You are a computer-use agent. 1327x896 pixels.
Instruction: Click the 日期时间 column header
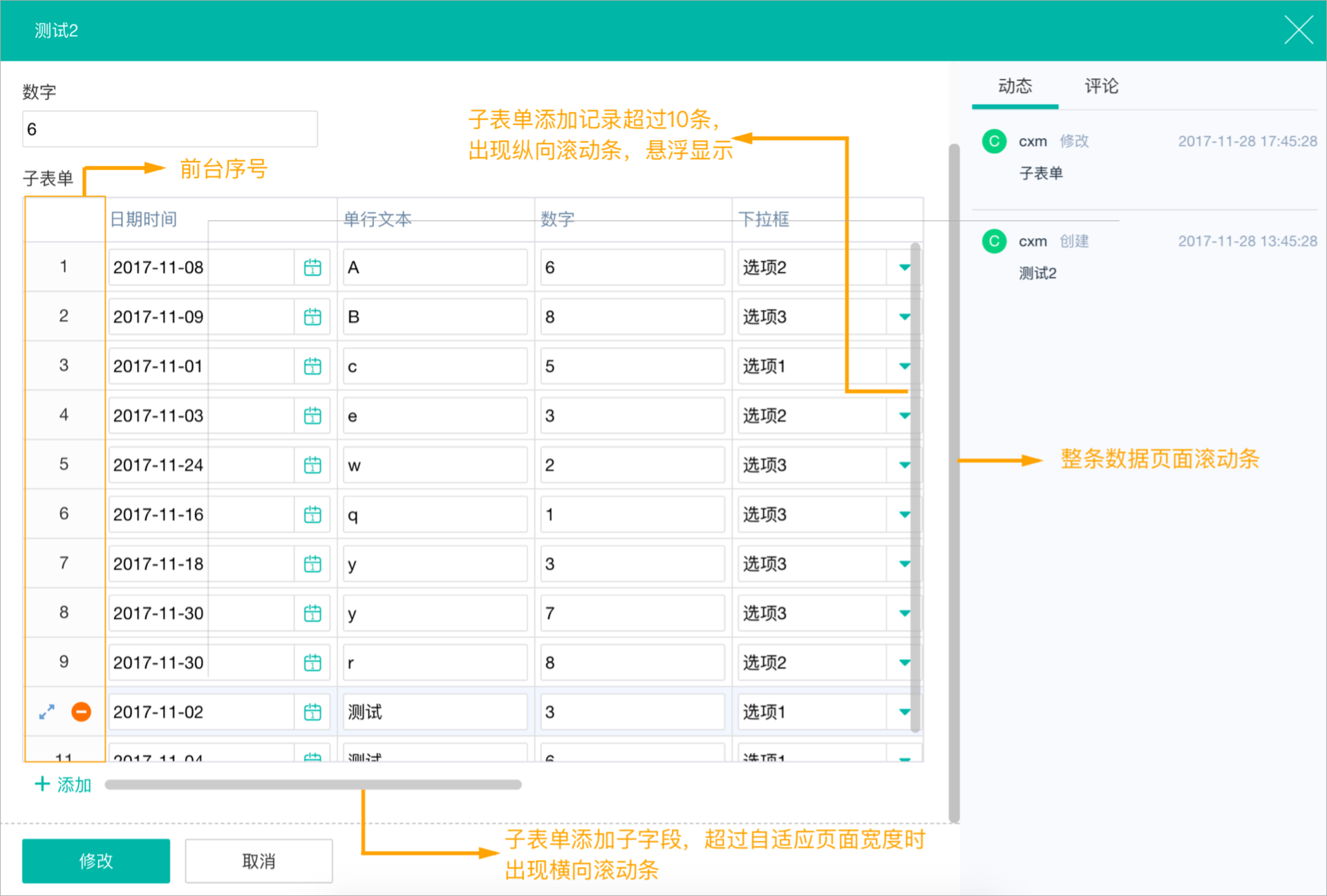[x=144, y=220]
